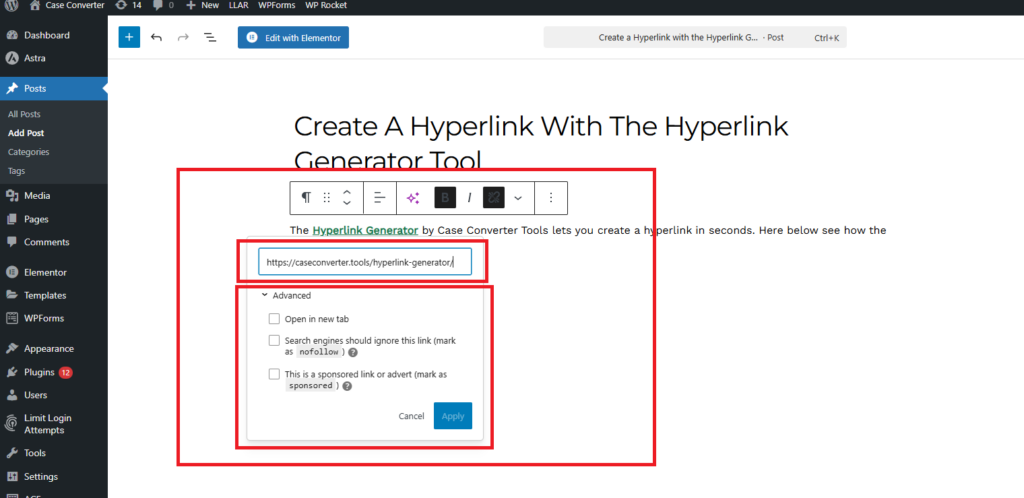Click the Add Post submenu item
1024x498 pixels.
[26, 133]
